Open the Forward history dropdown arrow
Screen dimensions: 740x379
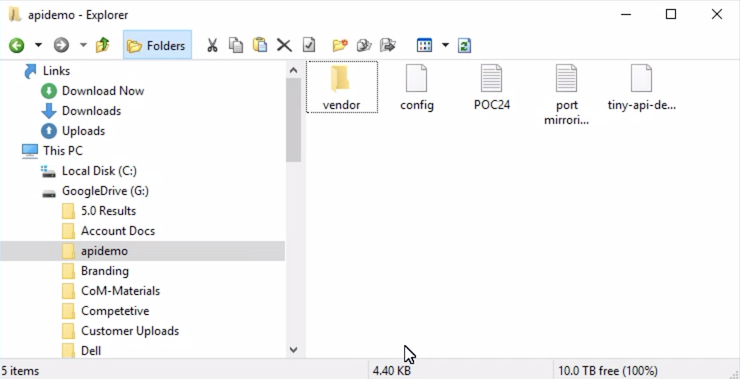(83, 45)
